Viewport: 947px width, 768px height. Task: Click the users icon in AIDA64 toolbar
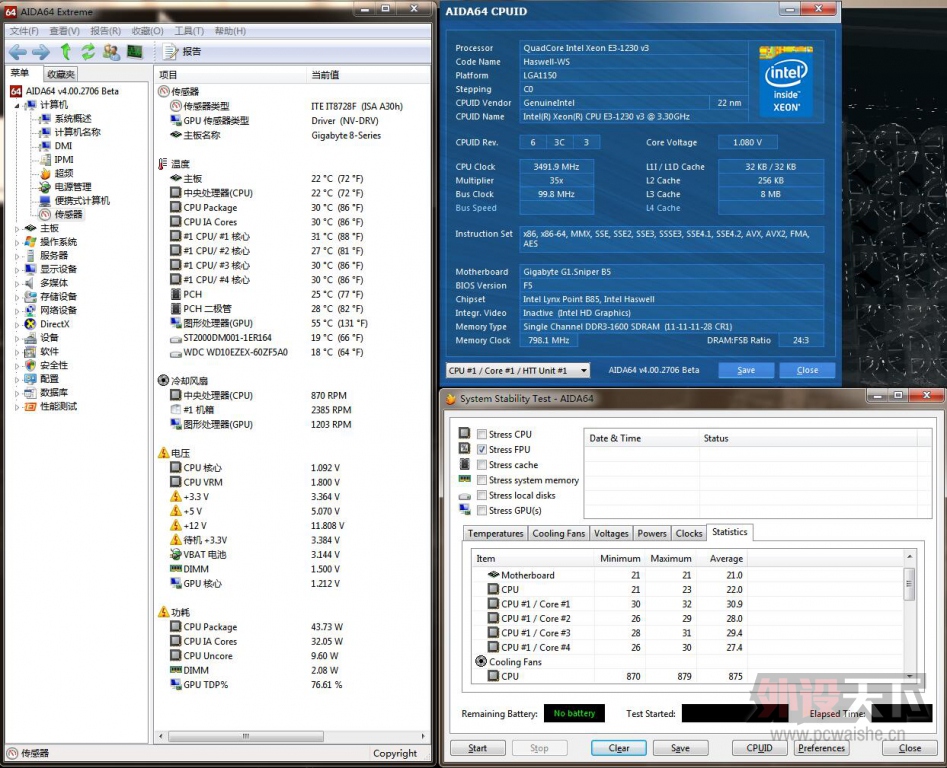(111, 52)
